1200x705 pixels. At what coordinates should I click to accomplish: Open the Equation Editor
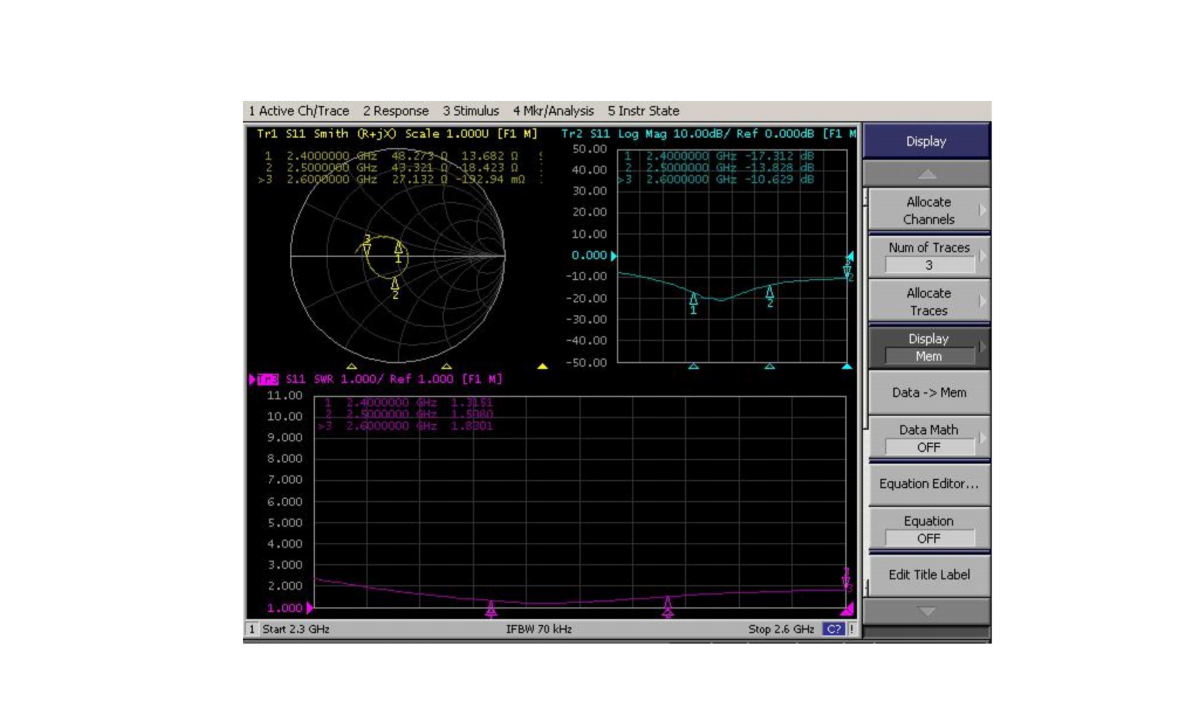pos(928,484)
